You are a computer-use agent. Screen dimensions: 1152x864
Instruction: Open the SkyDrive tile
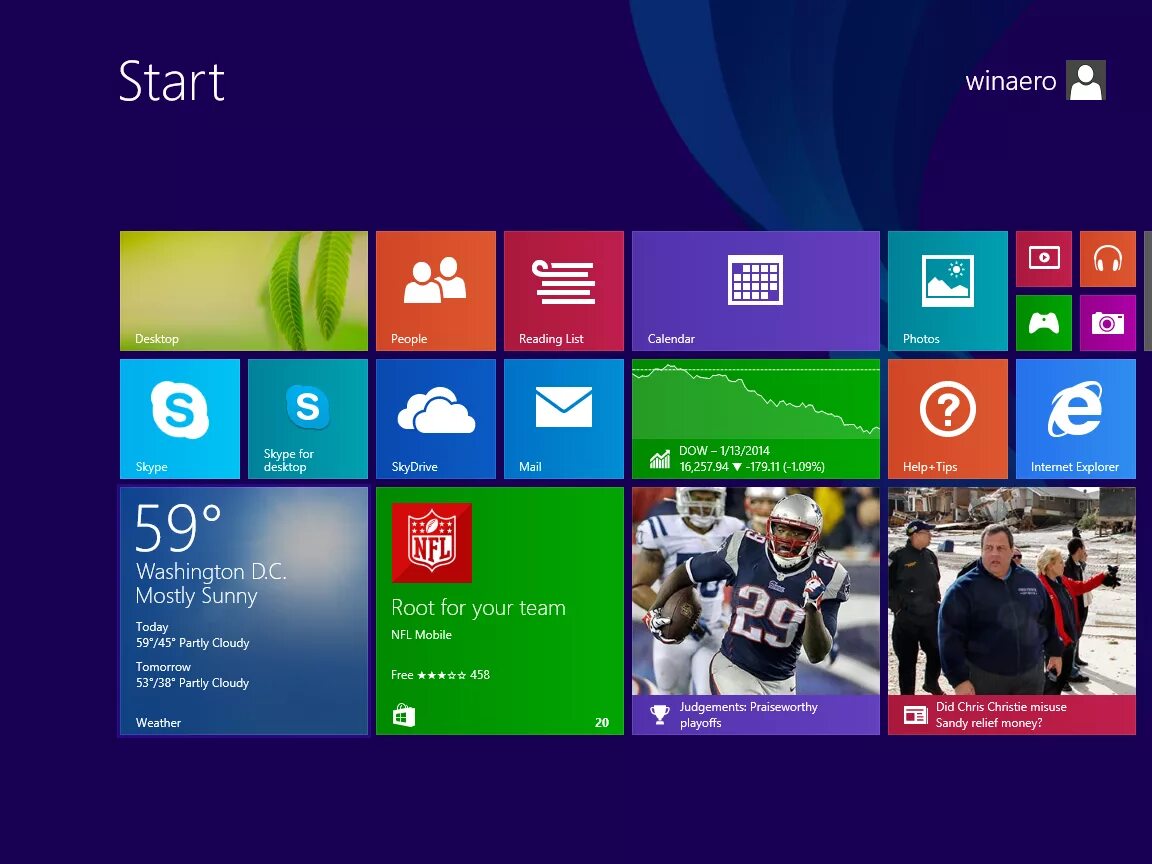436,419
